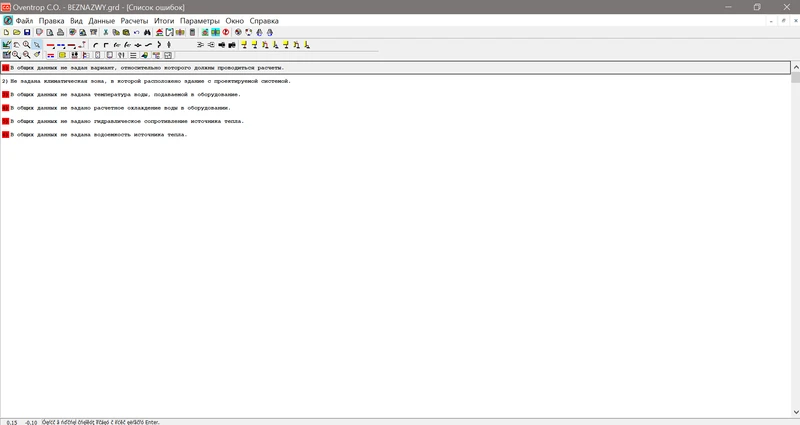The height and width of the screenshot is (425, 800).
Task: Click the scissors Cut icon
Action: tap(104, 32)
